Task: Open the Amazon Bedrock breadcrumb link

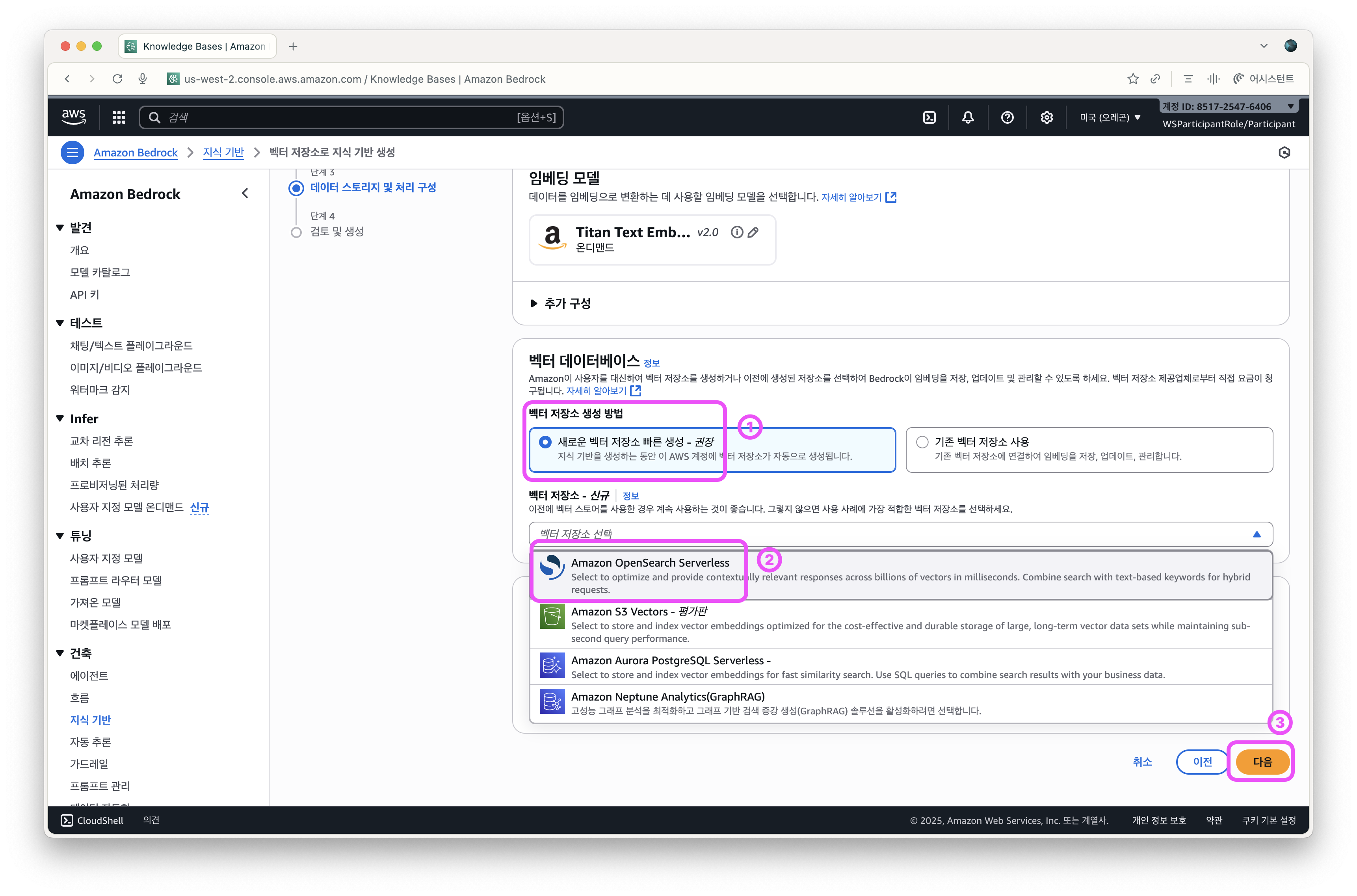Action: [136, 152]
